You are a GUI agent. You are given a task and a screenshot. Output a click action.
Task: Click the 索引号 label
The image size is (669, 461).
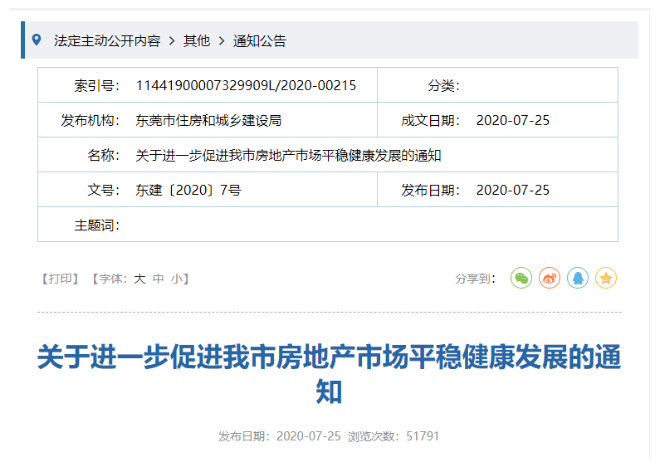tap(97, 85)
